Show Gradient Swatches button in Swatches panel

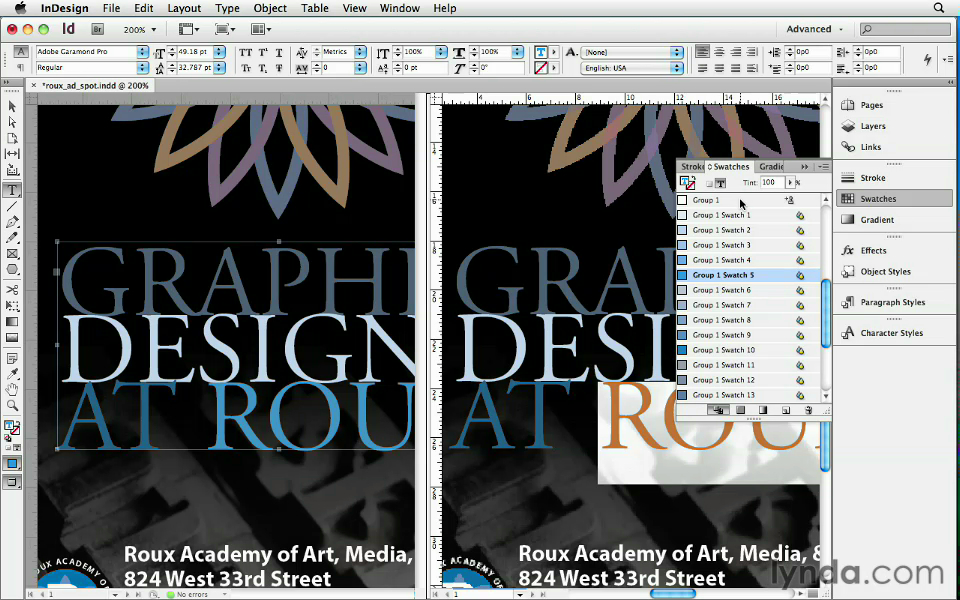(763, 410)
